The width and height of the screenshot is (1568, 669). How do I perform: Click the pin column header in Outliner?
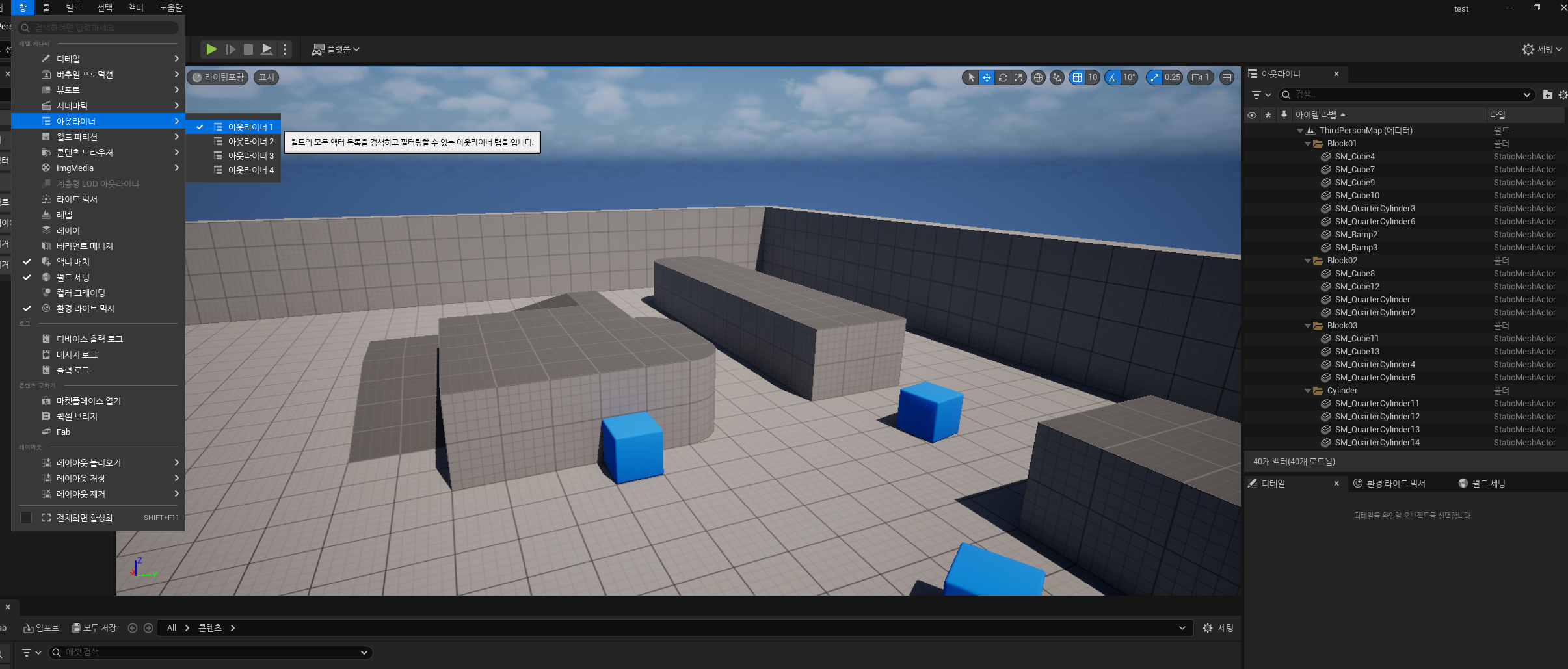[1284, 115]
